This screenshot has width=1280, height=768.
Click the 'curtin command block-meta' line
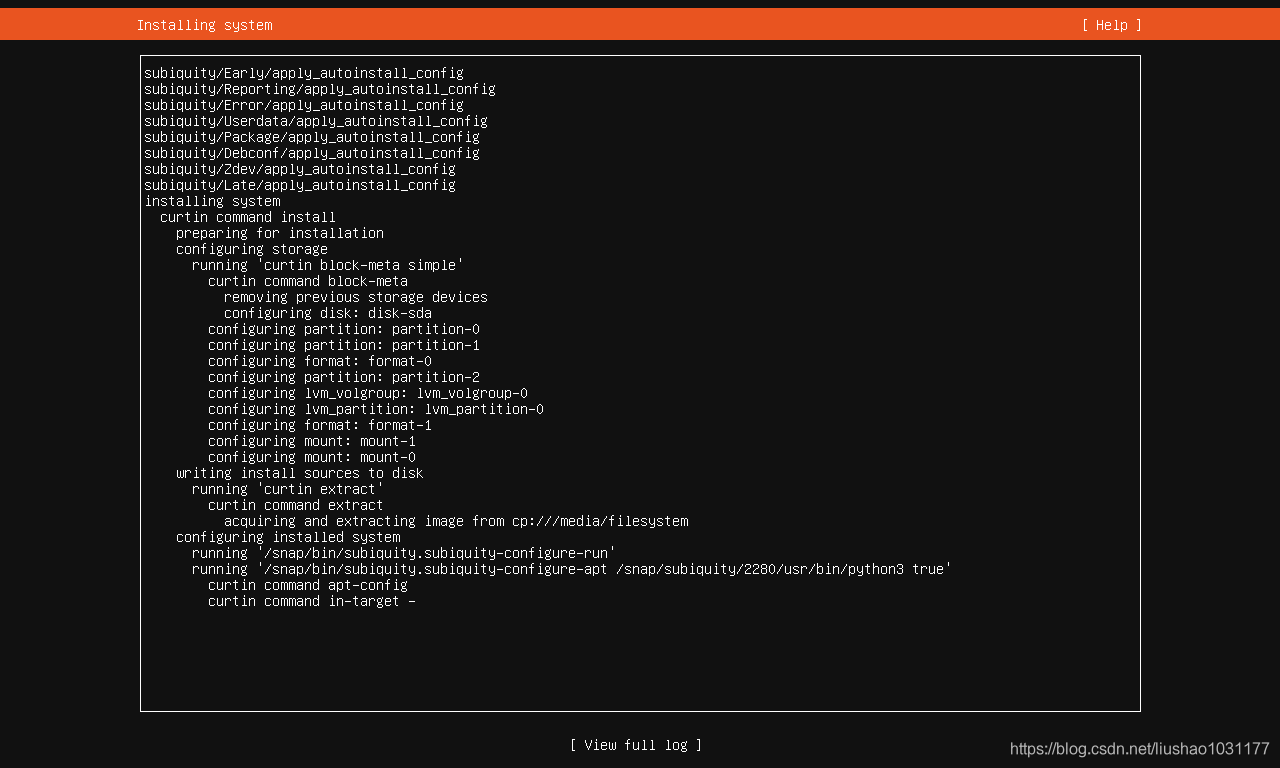[x=308, y=281]
